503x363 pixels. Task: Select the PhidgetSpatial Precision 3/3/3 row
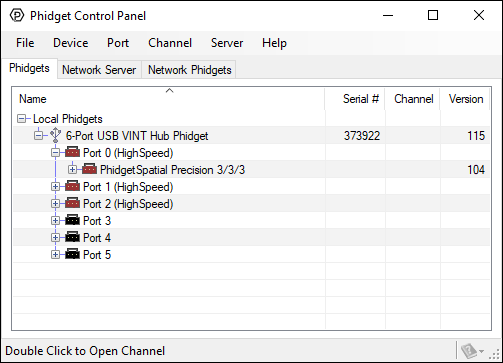point(251,170)
